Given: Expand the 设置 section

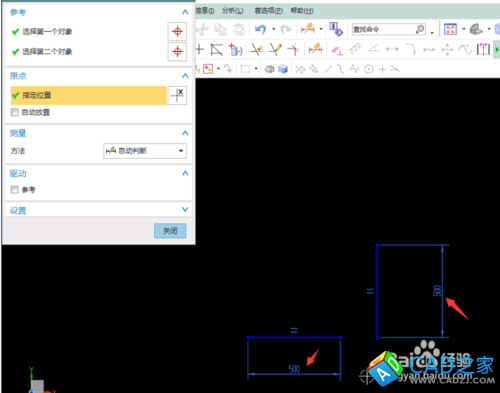Looking at the screenshot, I should (x=185, y=210).
